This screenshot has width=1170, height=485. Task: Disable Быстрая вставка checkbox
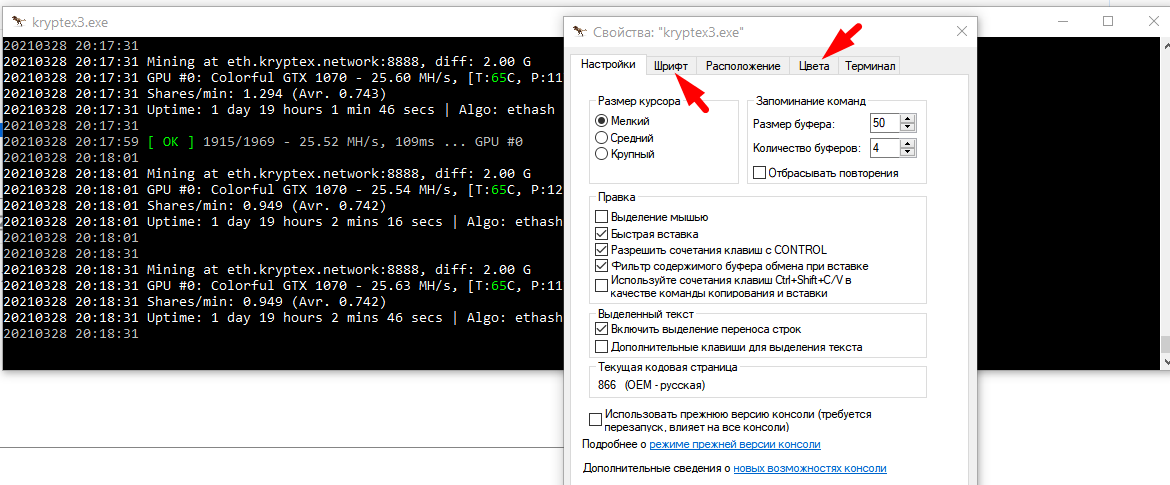point(601,234)
